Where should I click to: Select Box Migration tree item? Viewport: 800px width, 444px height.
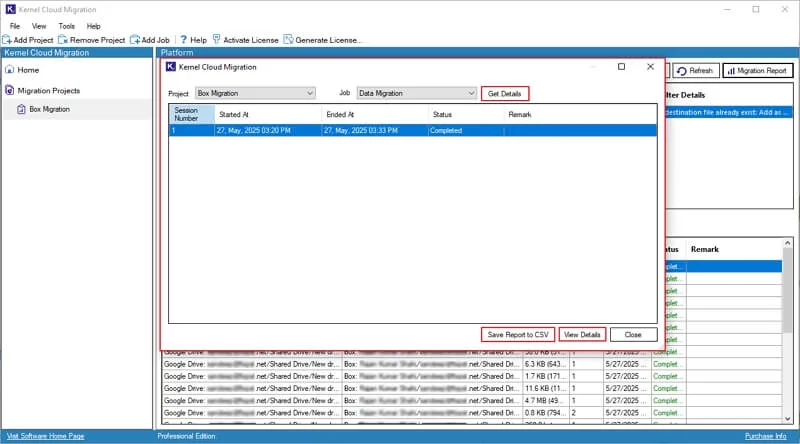point(49,109)
